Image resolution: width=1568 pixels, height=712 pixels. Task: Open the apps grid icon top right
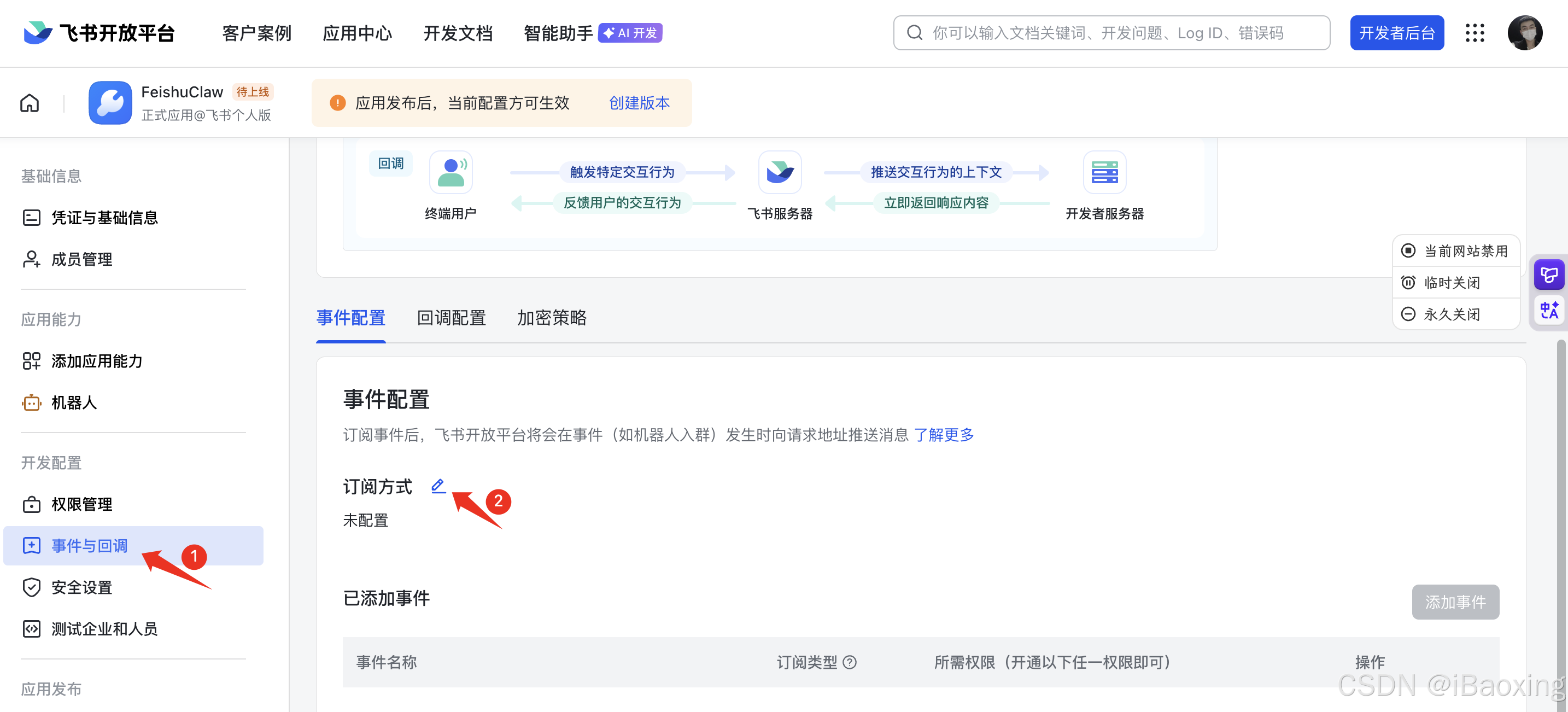point(1475,33)
